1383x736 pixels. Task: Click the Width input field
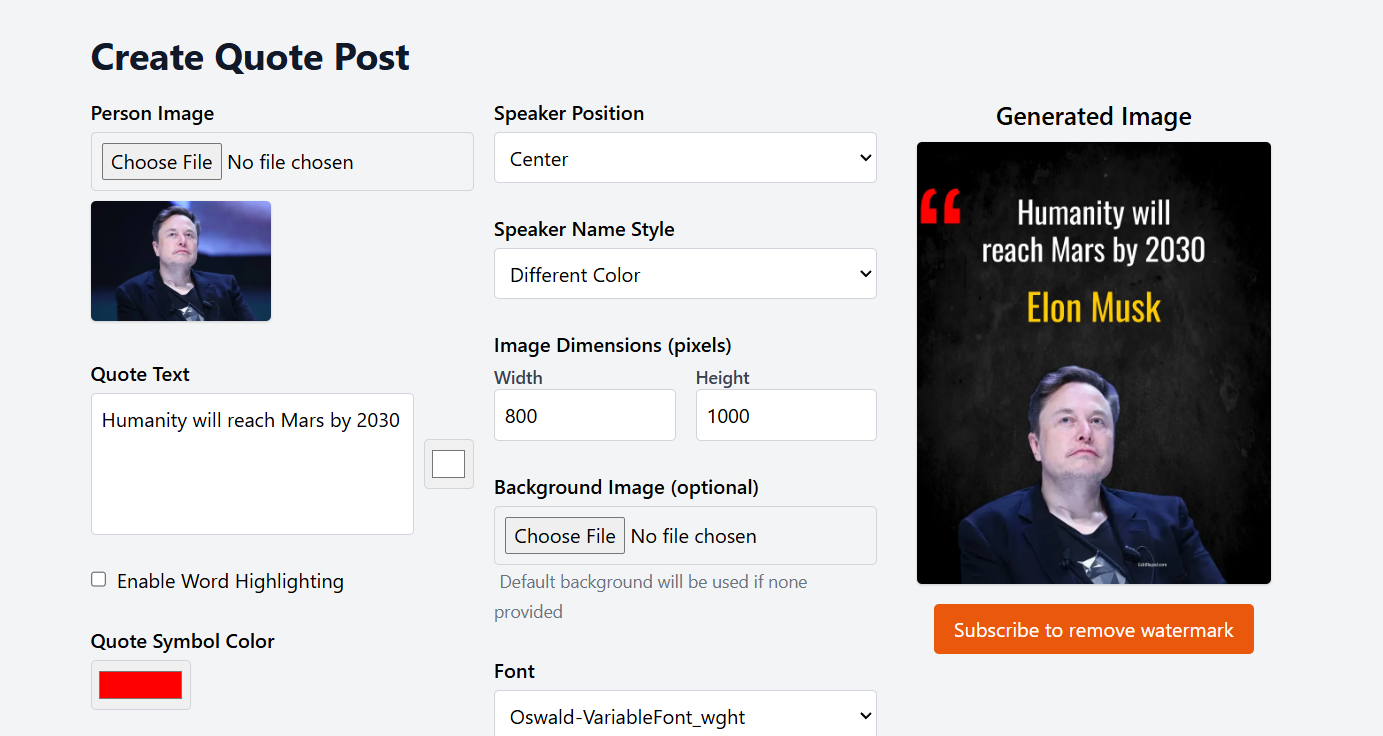coord(585,415)
